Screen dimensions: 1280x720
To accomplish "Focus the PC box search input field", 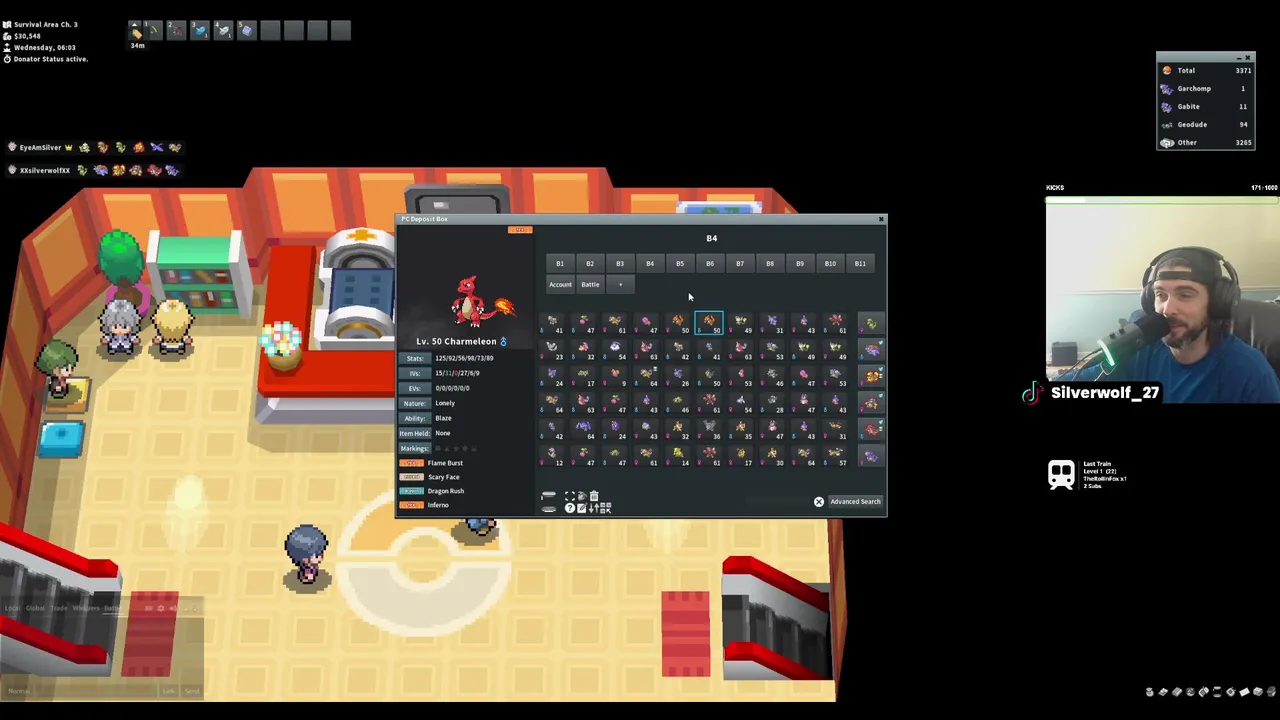I will 778,502.
